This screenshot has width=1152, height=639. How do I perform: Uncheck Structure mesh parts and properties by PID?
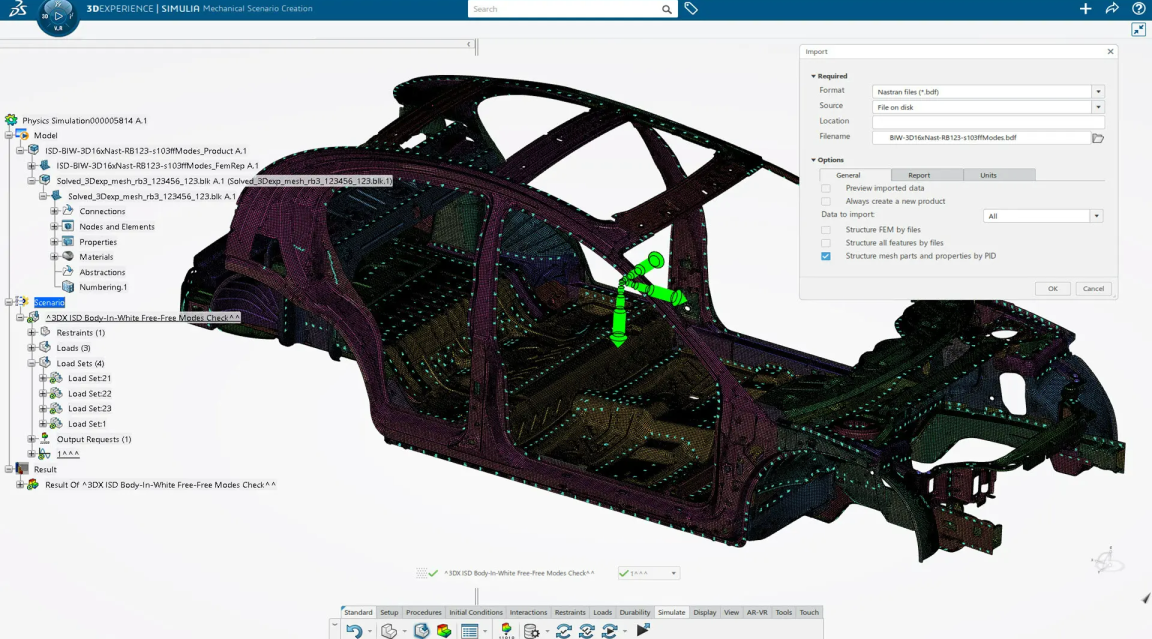point(826,256)
